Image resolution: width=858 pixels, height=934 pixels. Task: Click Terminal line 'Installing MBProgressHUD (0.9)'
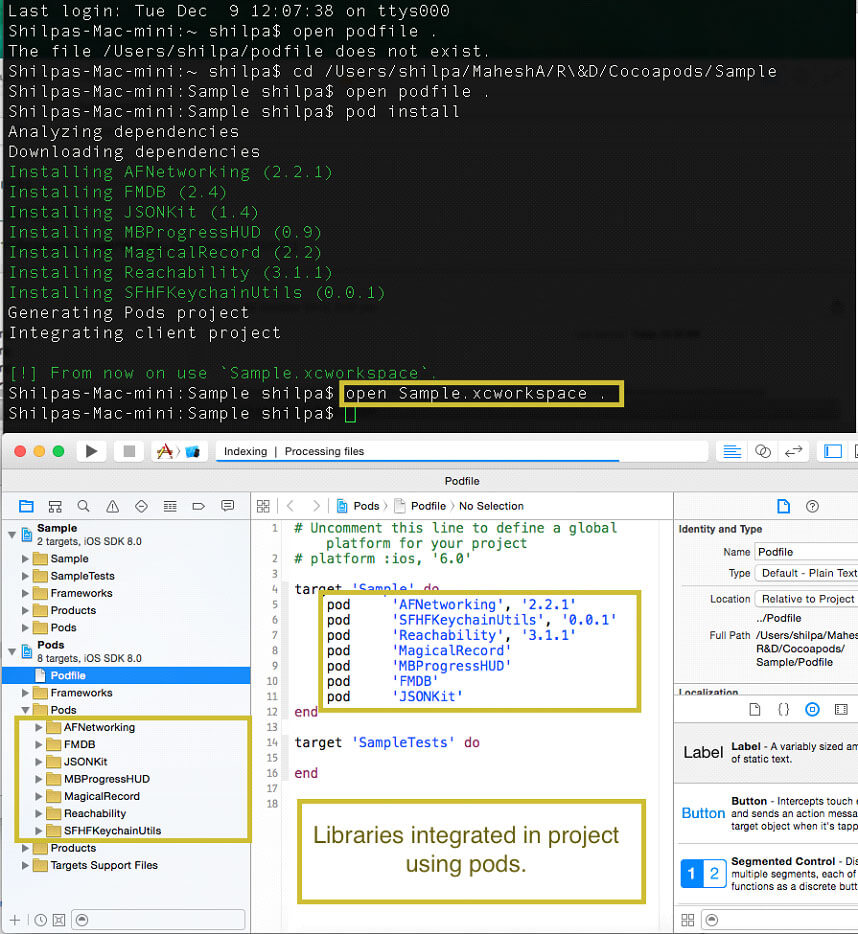(x=164, y=232)
